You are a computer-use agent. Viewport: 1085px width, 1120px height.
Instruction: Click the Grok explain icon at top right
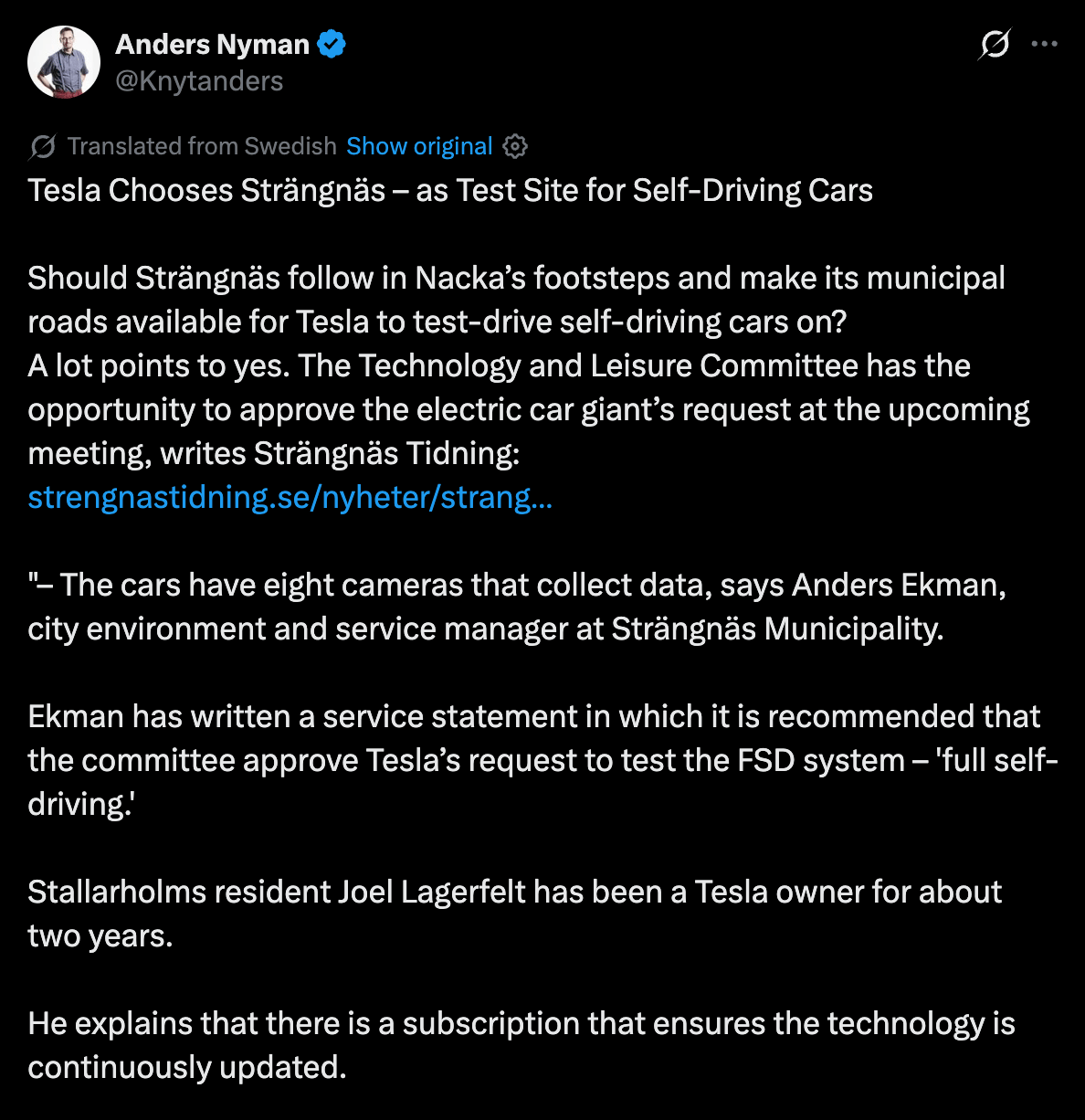coord(995,44)
